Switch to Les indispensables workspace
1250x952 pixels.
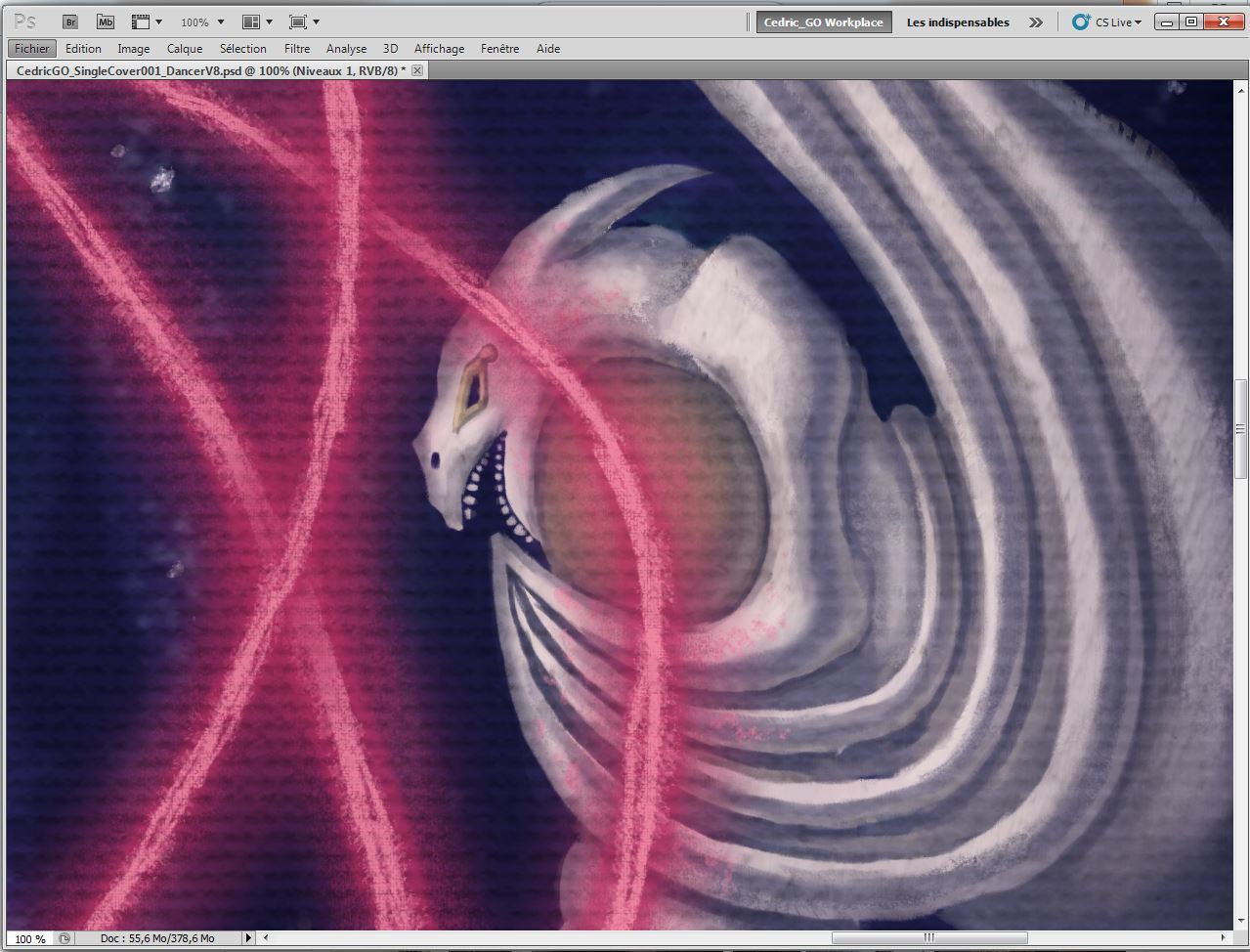(957, 22)
